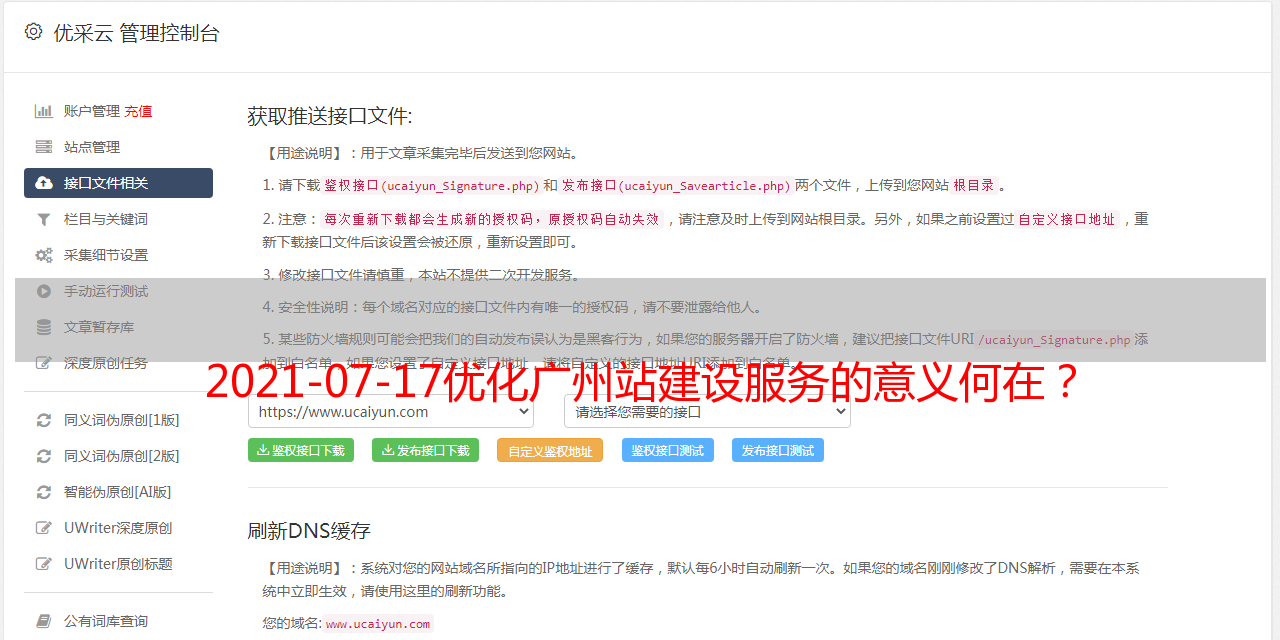
Task: Click the refresh icon for 同义词伪原创[1版]
Action: pyautogui.click(x=44, y=420)
